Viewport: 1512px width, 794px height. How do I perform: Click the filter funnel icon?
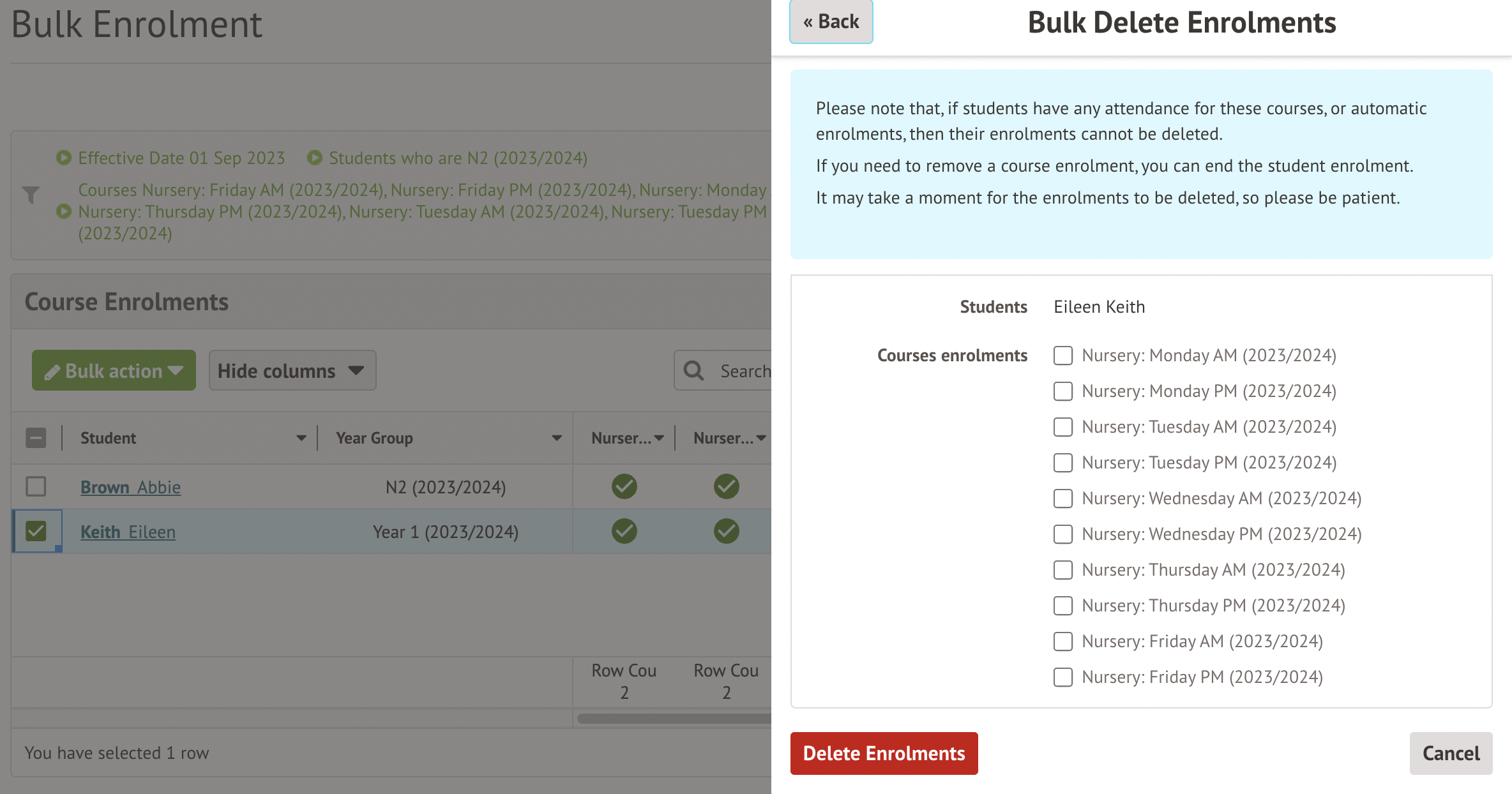tap(31, 195)
